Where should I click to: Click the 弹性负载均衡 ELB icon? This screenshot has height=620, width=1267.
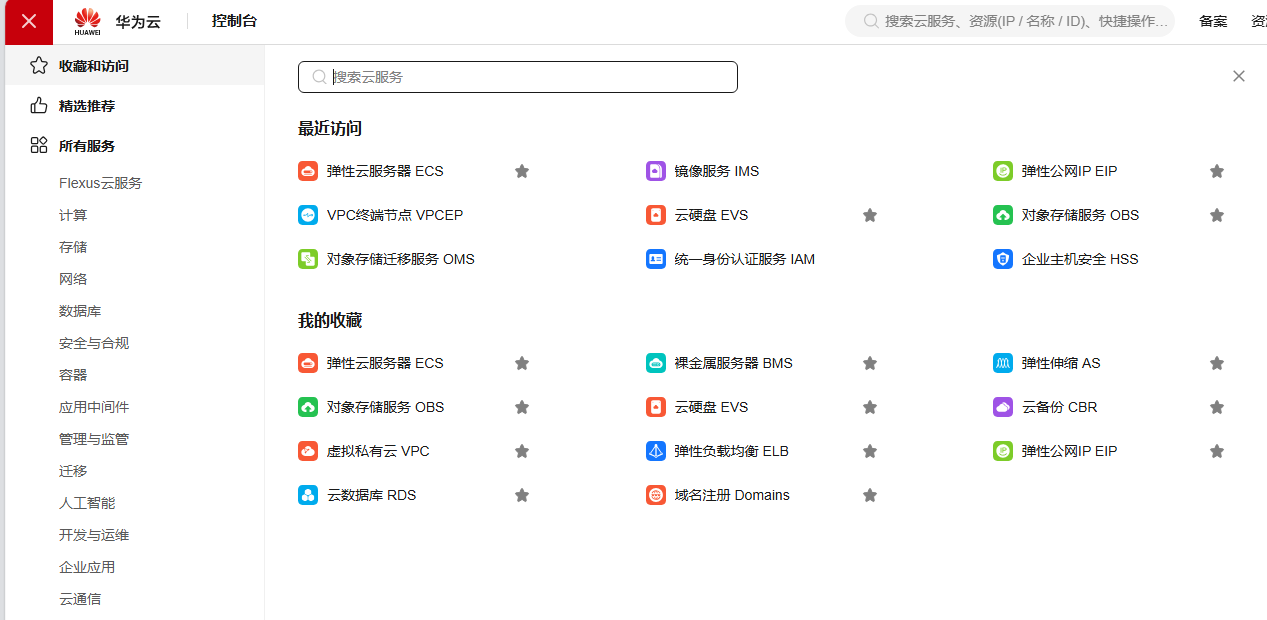[656, 451]
